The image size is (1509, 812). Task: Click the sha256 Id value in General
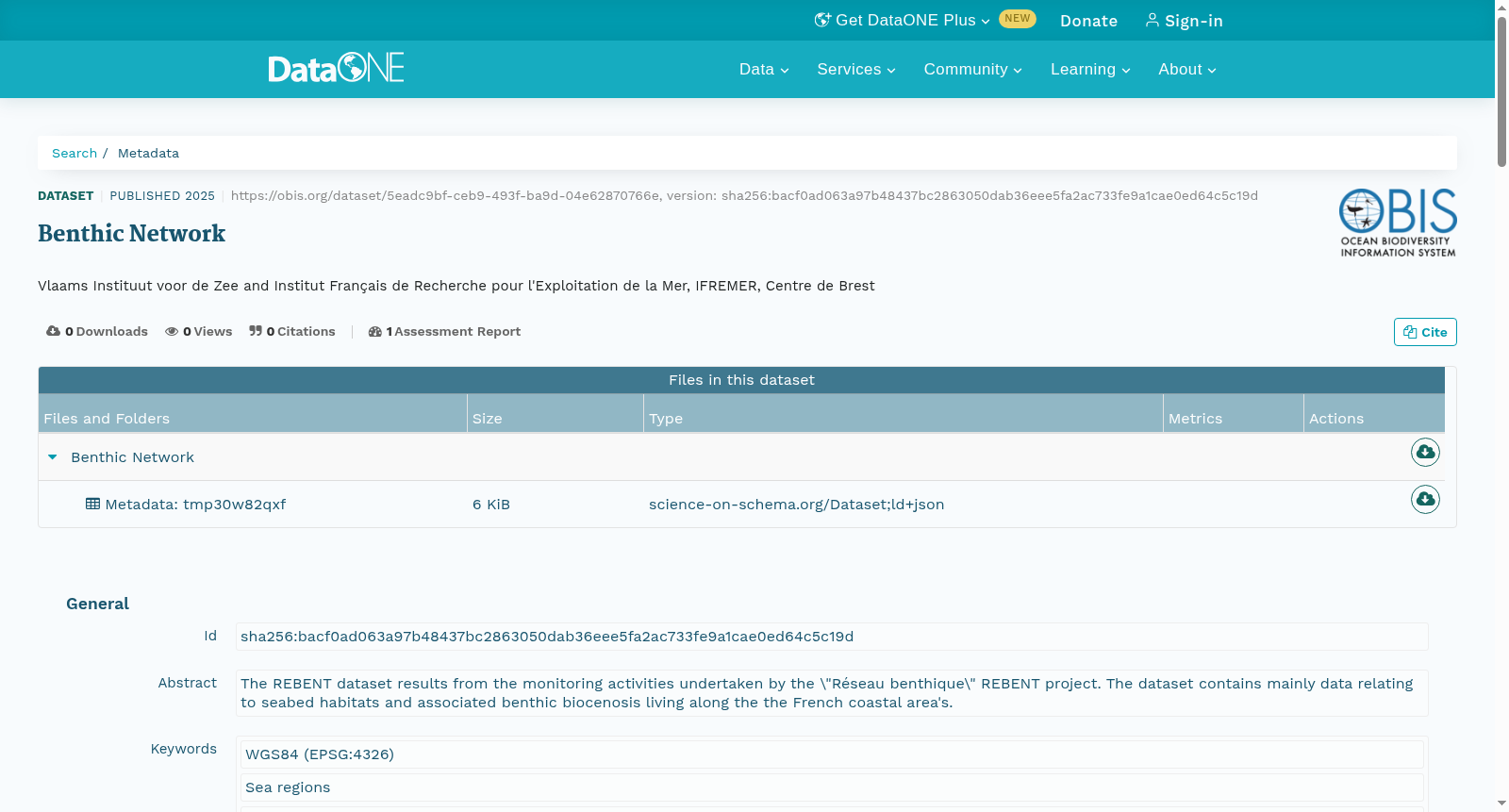832,637
